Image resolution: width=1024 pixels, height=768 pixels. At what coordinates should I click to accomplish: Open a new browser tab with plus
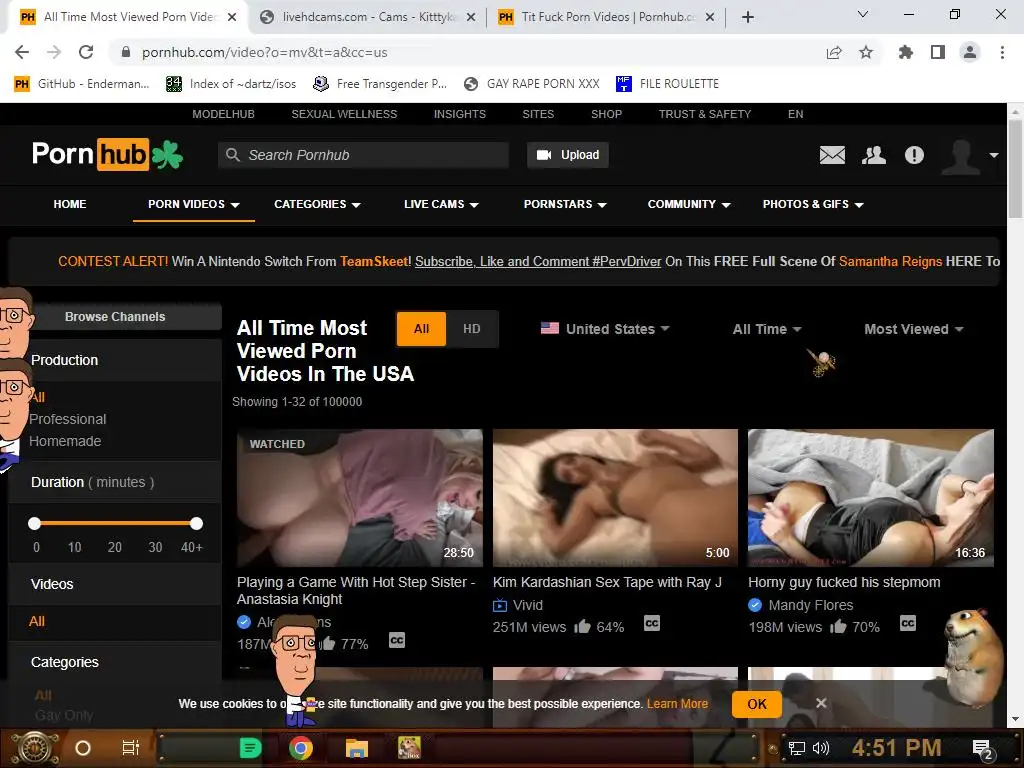pyautogui.click(x=748, y=17)
